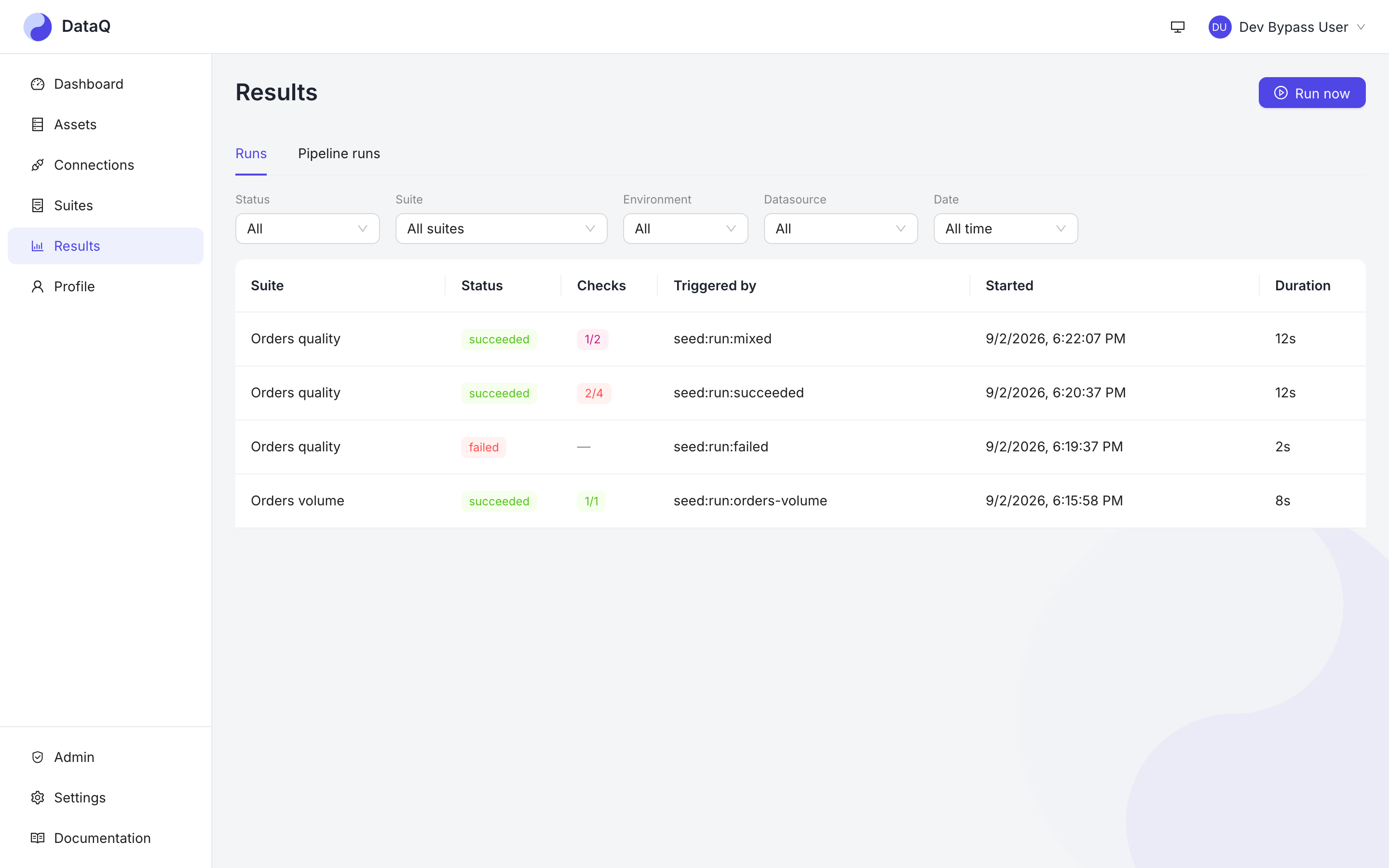
Task: Switch to the Pipeline runs tab
Action: (339, 154)
